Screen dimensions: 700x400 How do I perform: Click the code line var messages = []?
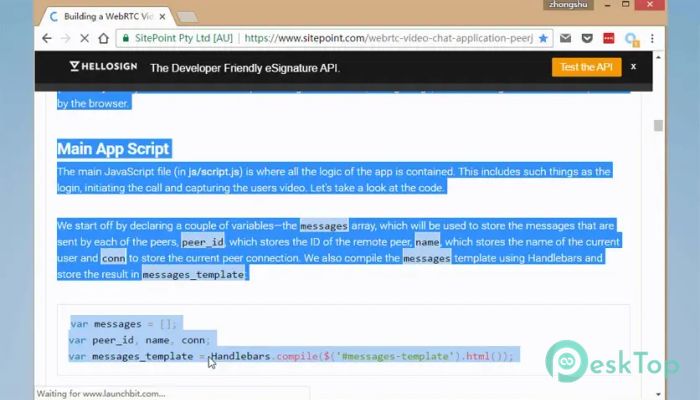click(x=124, y=324)
